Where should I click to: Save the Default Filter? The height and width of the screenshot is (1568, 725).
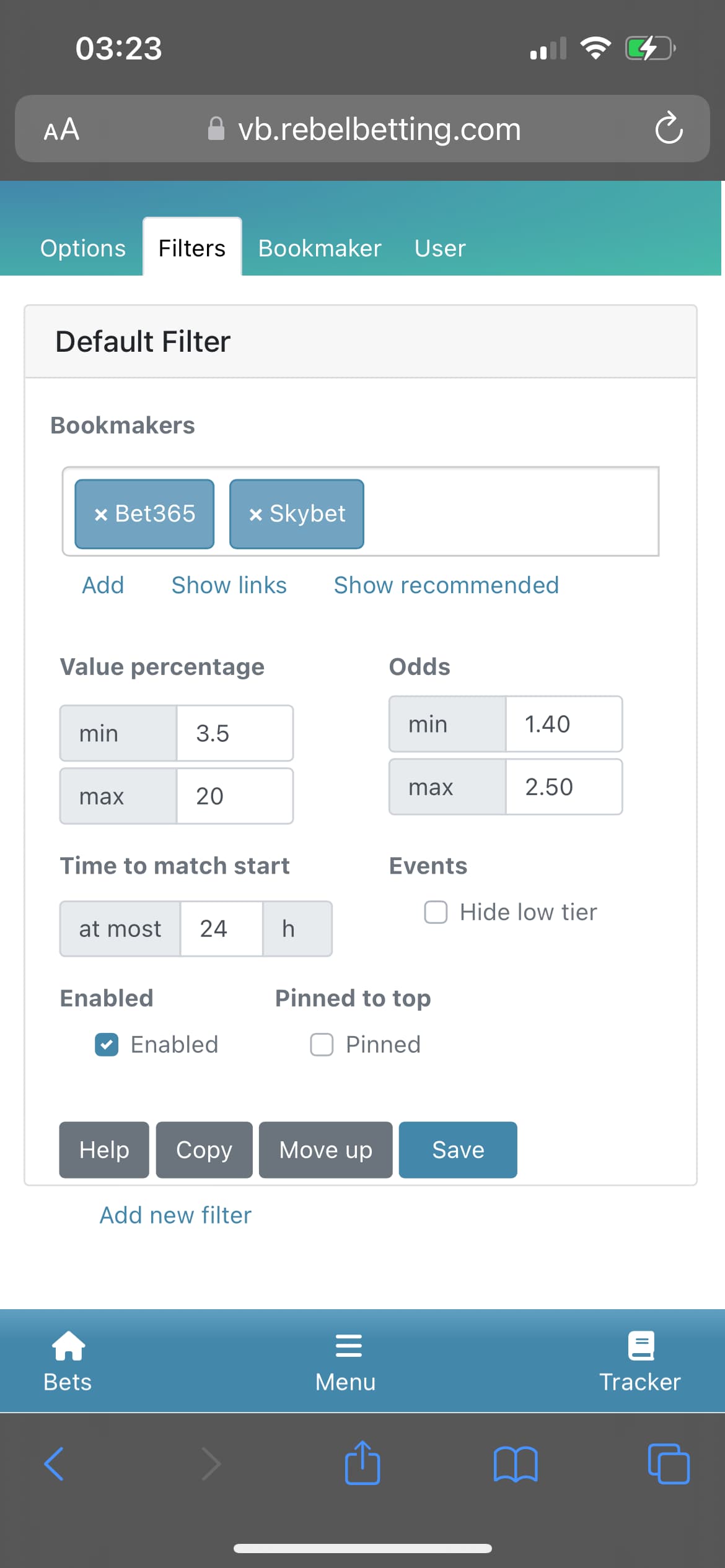[458, 1150]
